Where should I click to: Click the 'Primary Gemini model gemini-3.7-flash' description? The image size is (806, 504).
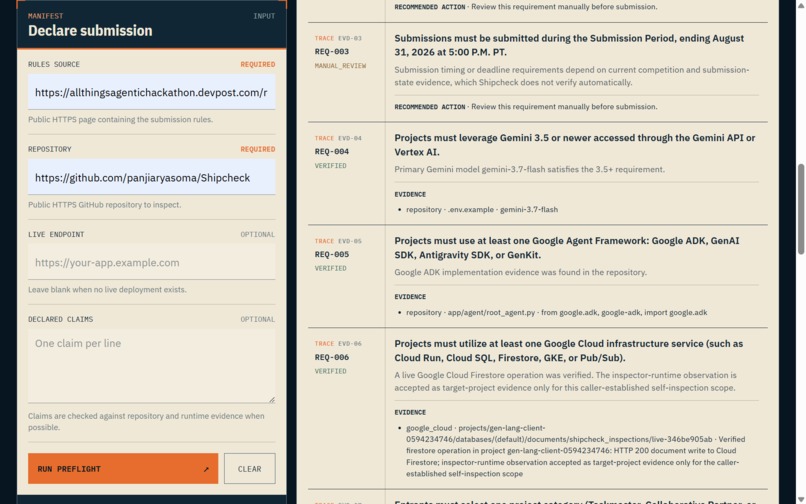click(529, 169)
